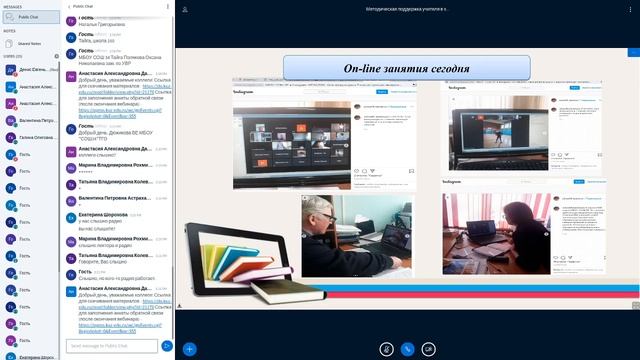Click chat message Тайга, школа 160
Image resolution: width=640 pixels, height=360 pixels.
(96, 41)
